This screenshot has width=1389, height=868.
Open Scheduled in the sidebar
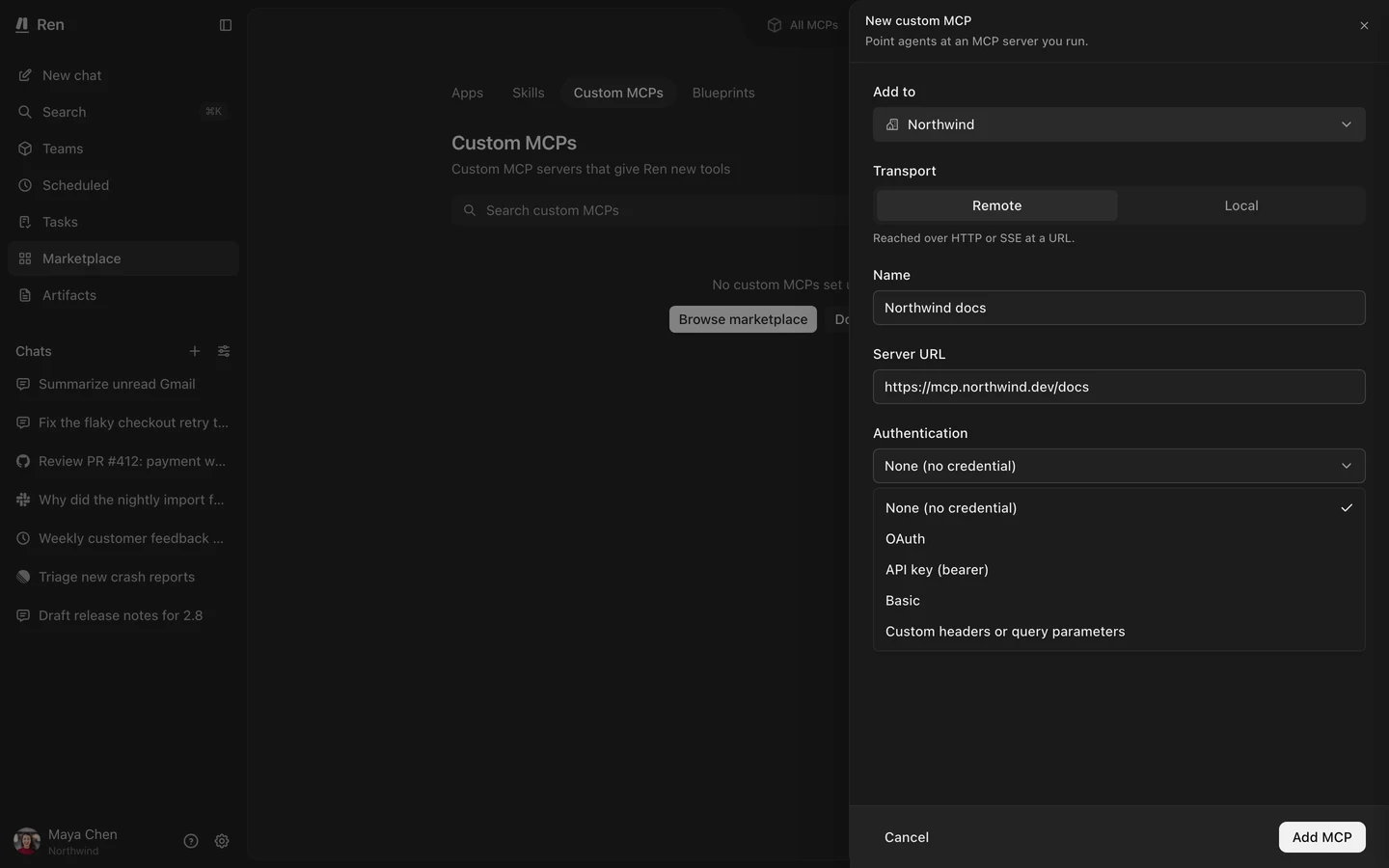[123, 185]
